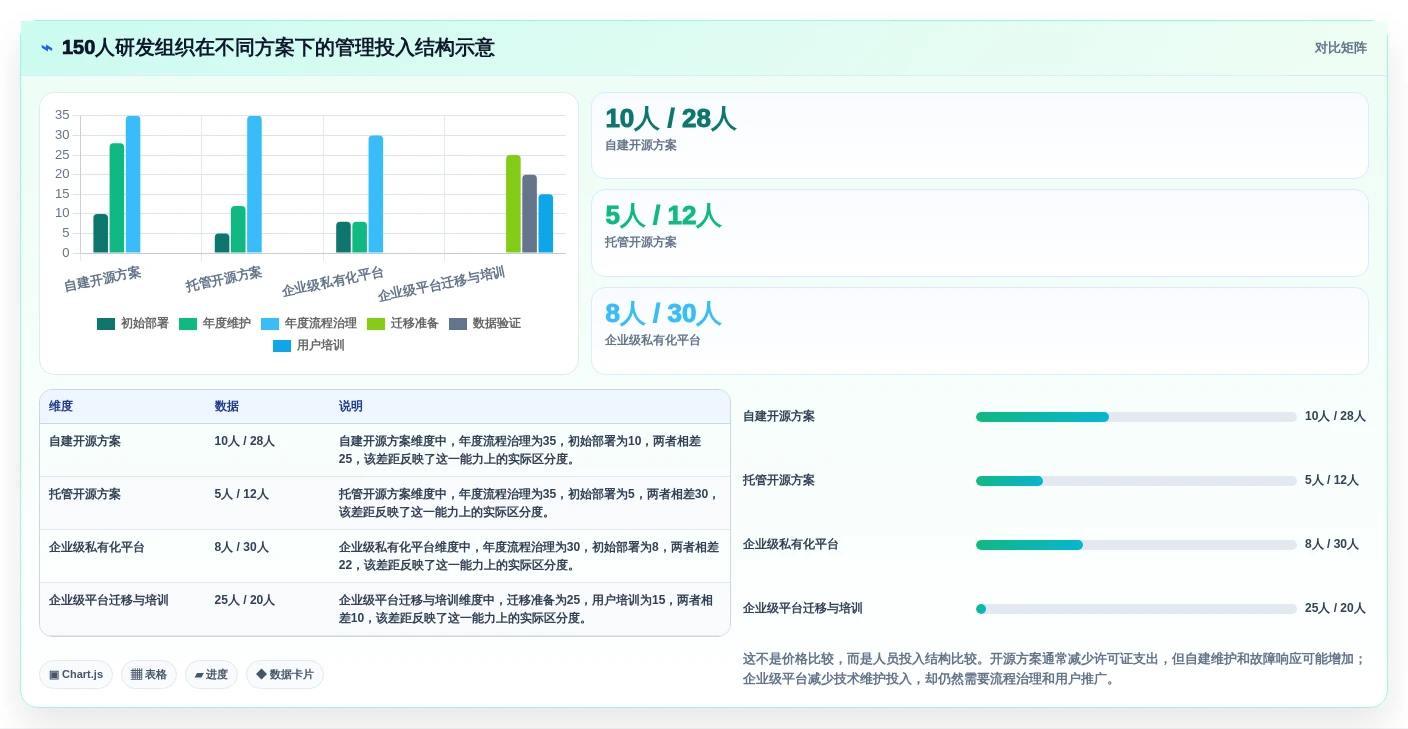Toggle 年度流程治理 legend swatch
Screen dimensions: 1408x729
[x=270, y=324]
